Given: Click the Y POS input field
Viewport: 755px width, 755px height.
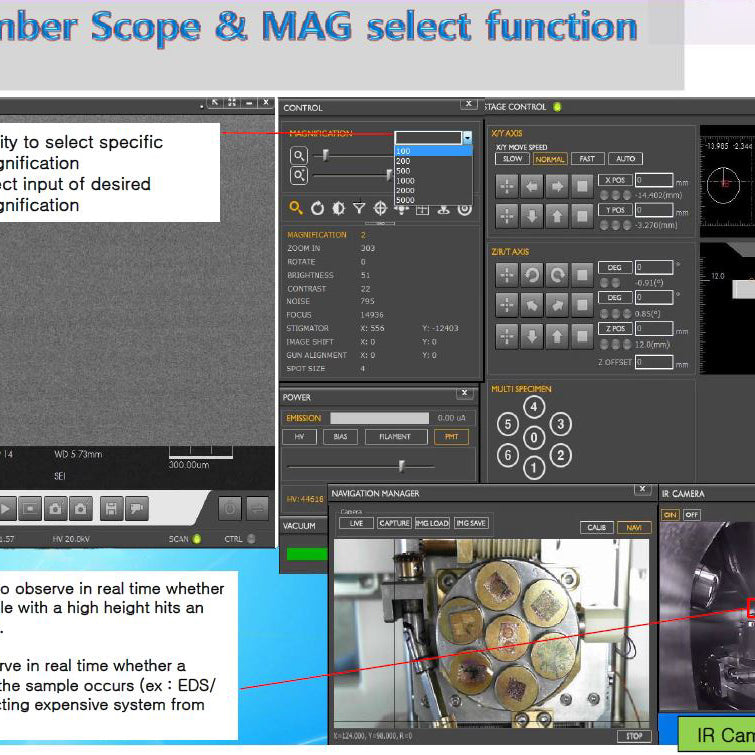Looking at the screenshot, I should click(654, 210).
